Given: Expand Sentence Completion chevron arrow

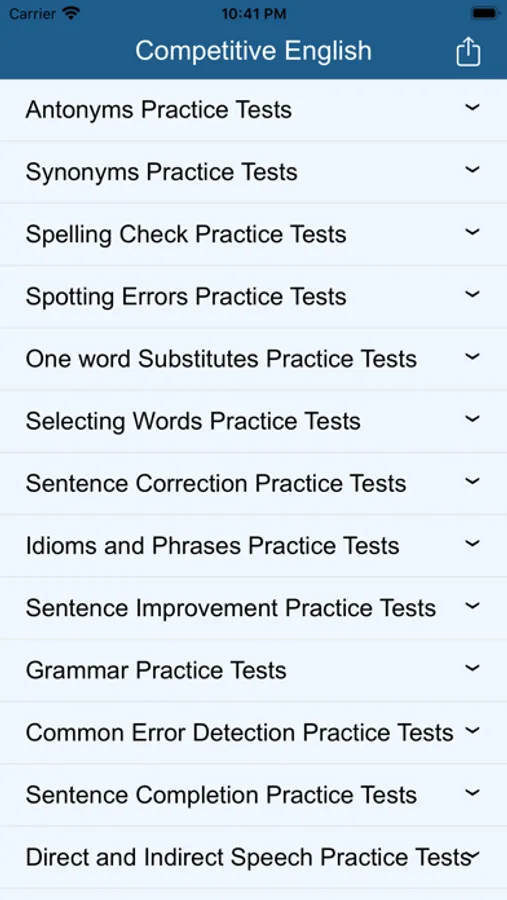Looking at the screenshot, I should [472, 792].
